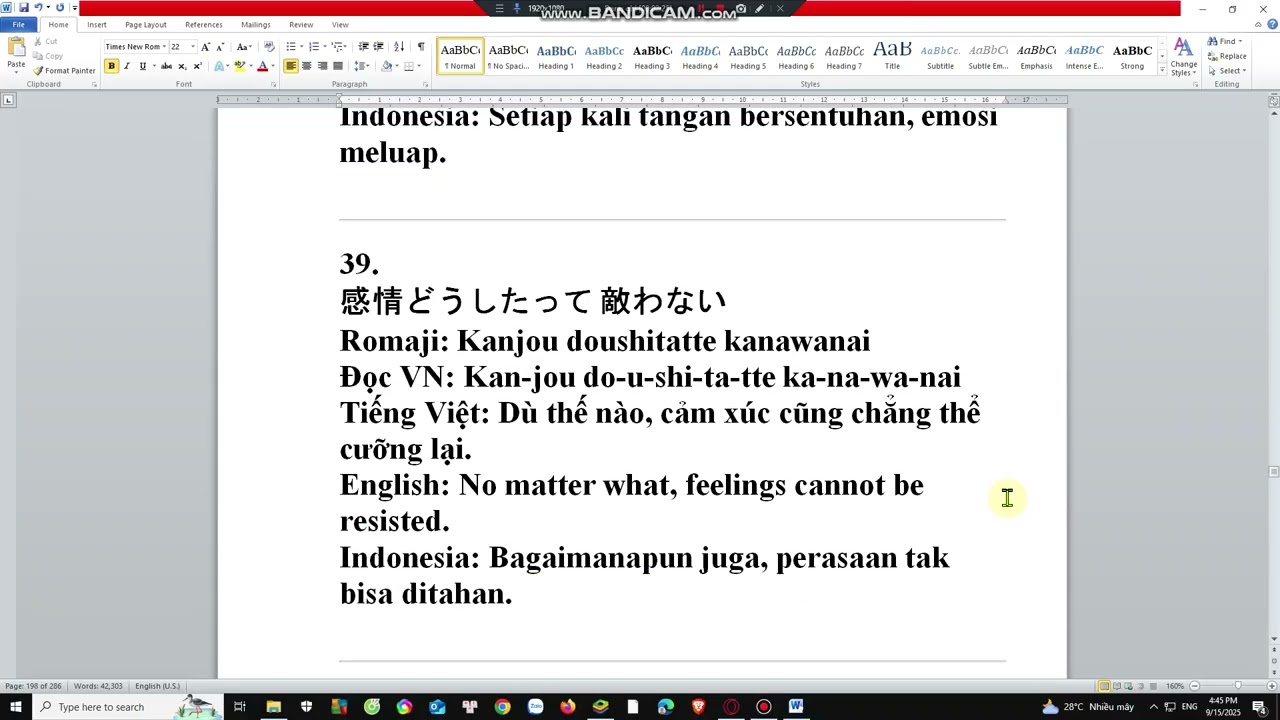Open the font name dropdown

point(163,47)
